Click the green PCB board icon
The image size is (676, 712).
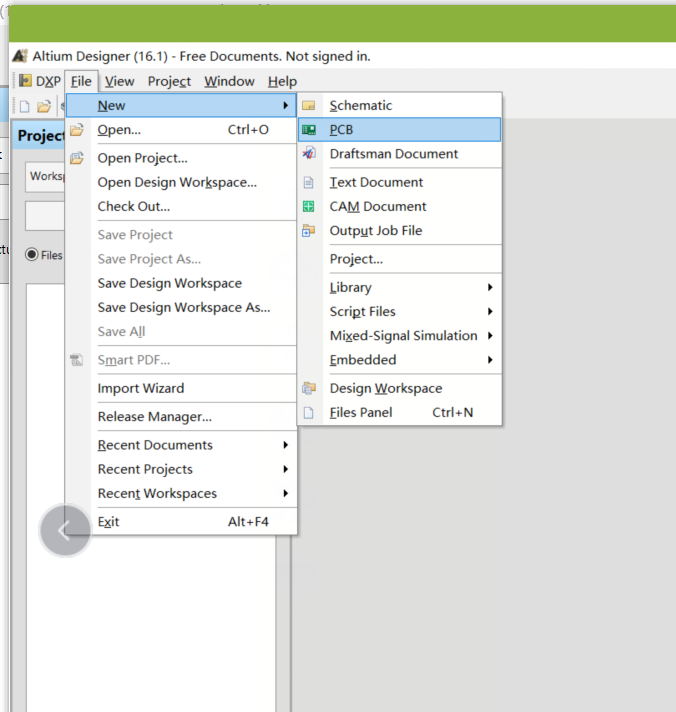[x=309, y=130]
